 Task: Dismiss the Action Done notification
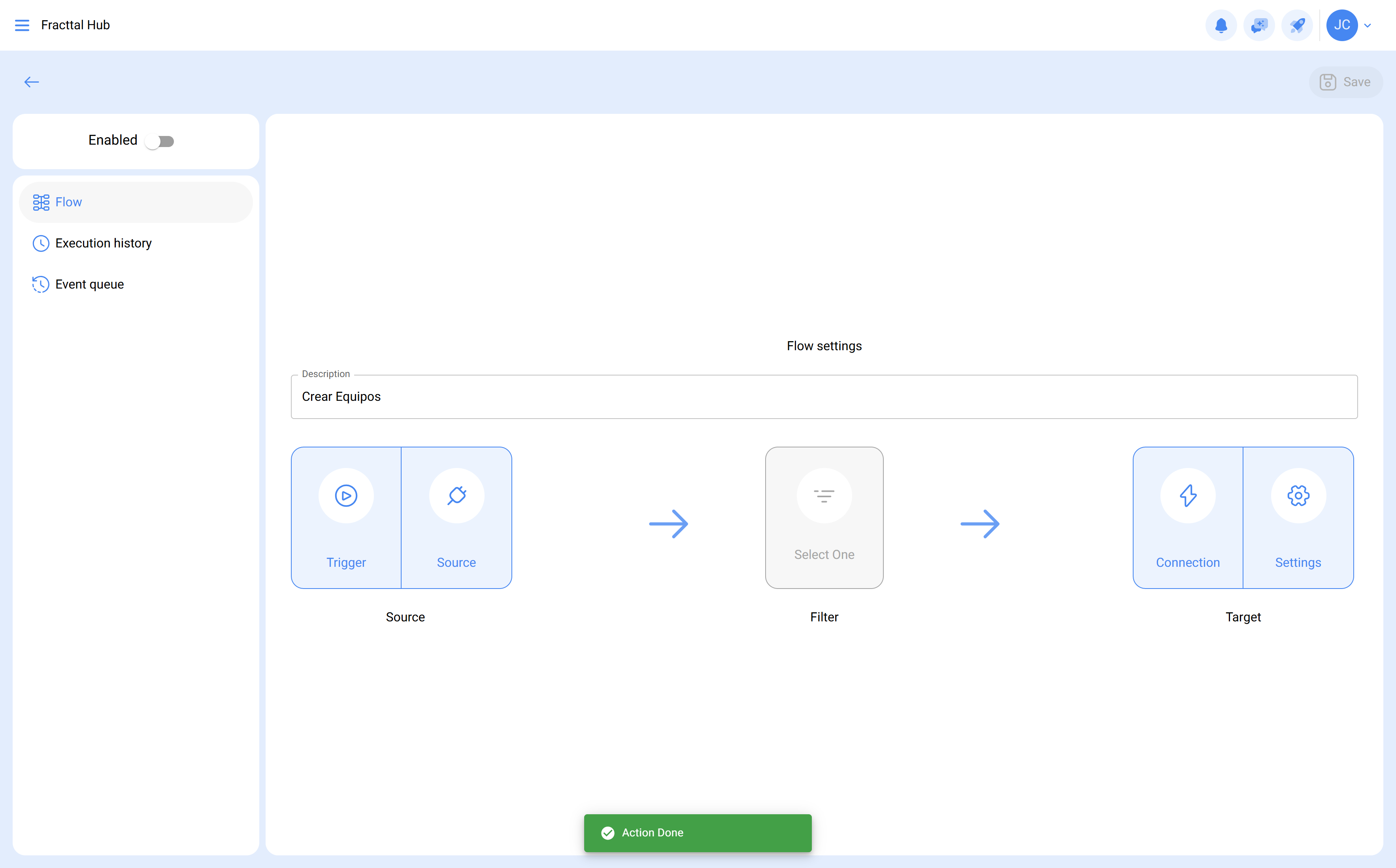pos(698,832)
